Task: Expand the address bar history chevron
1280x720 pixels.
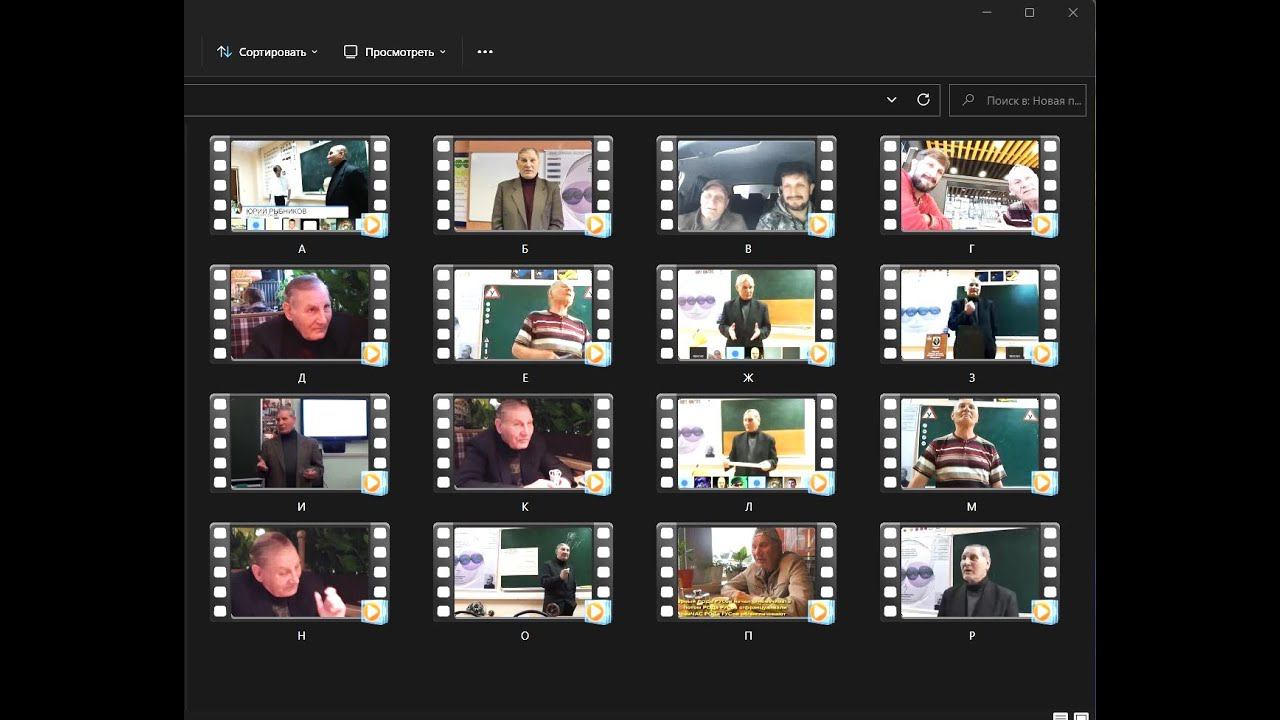Action: tap(892, 100)
